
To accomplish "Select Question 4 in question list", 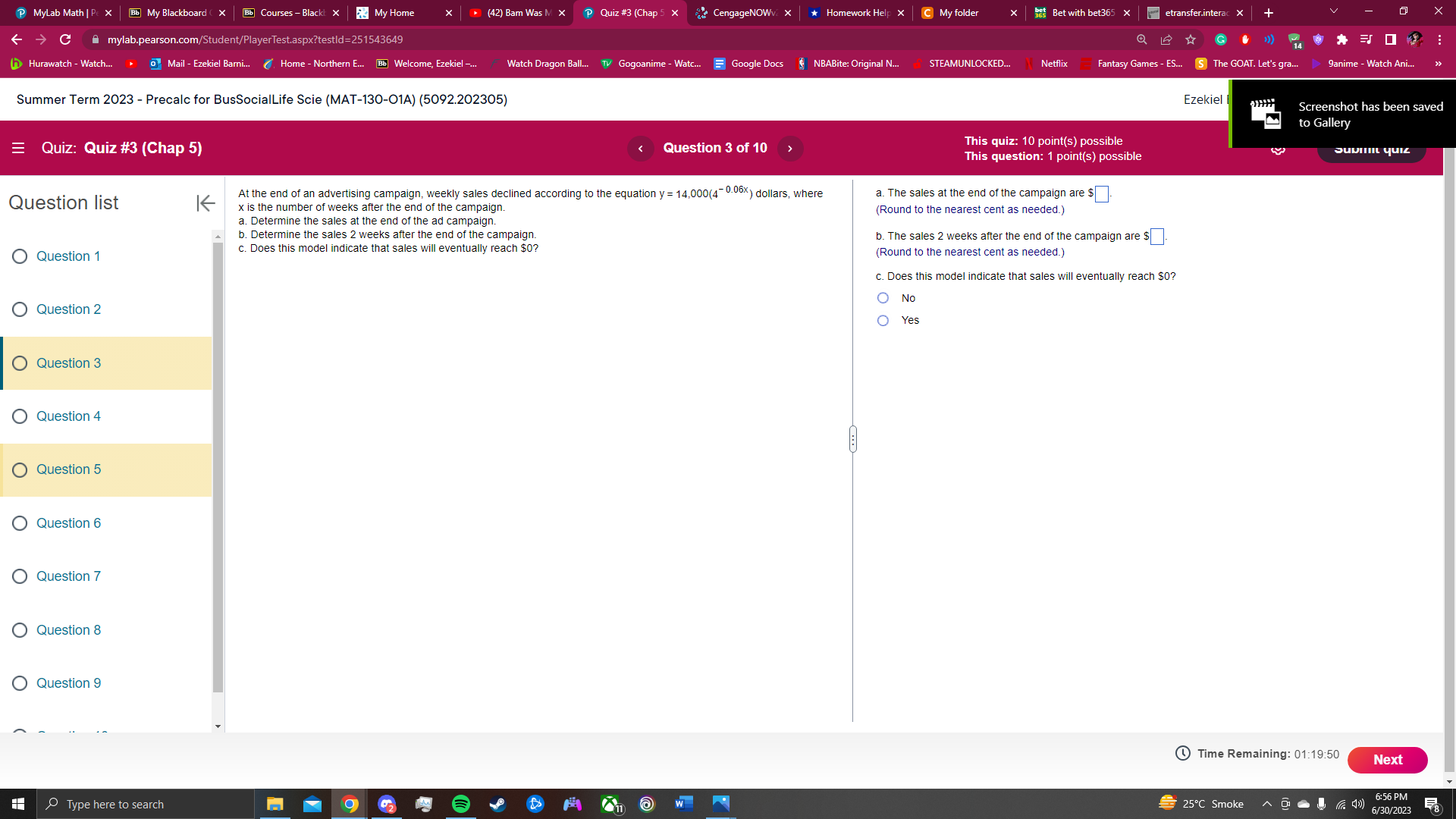I will tap(68, 416).
